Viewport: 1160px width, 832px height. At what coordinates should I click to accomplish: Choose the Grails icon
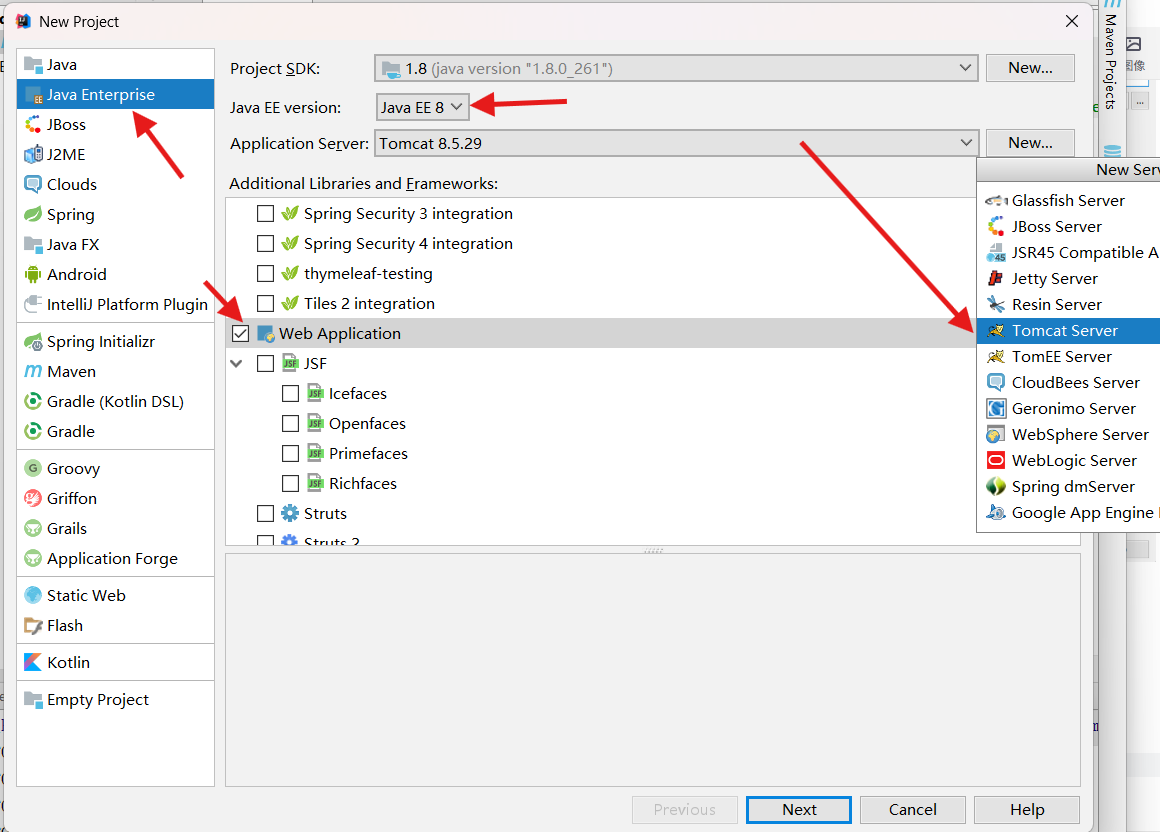click(33, 529)
